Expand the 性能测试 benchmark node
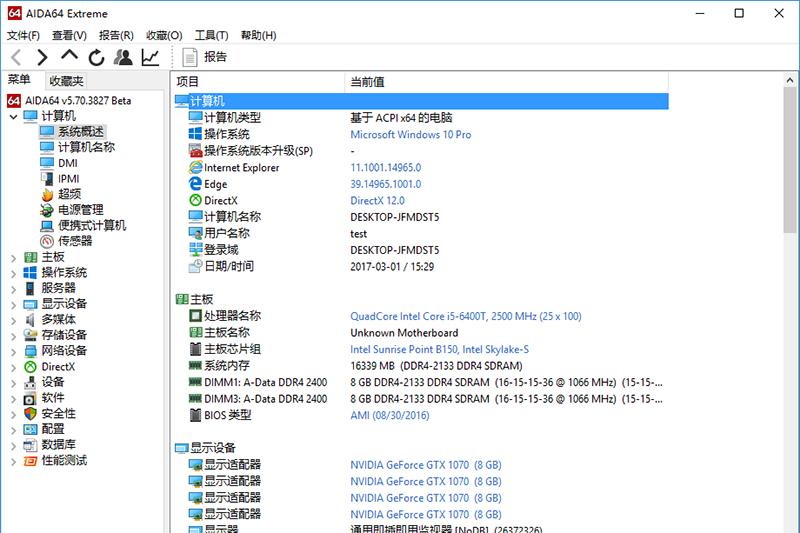 pos(13,461)
